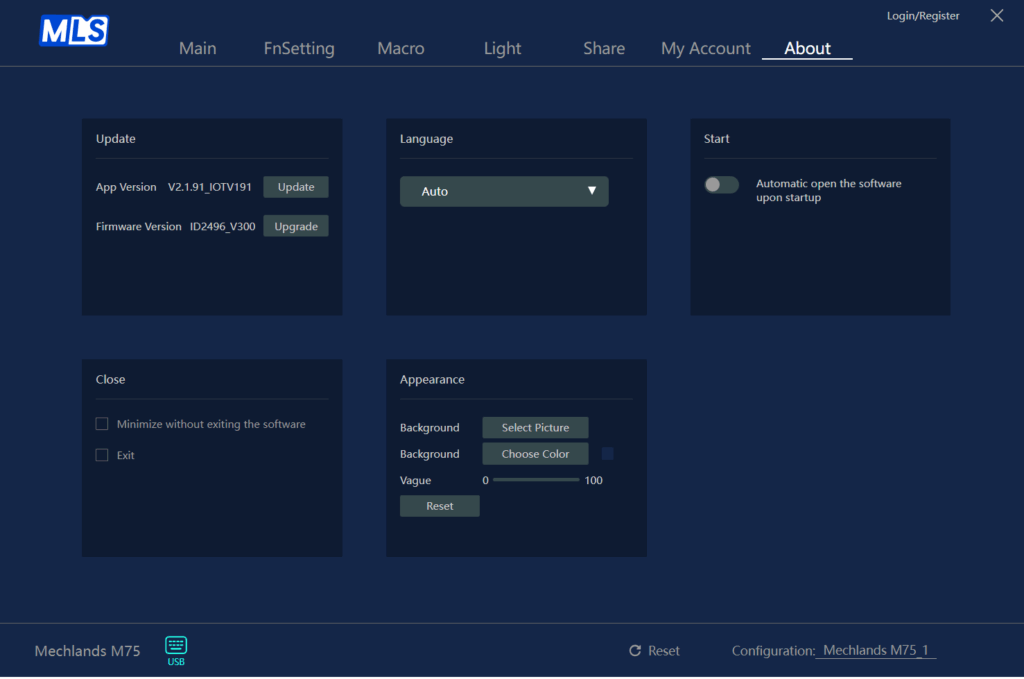Click the firmware version ID2496_V300 text

coord(223,227)
